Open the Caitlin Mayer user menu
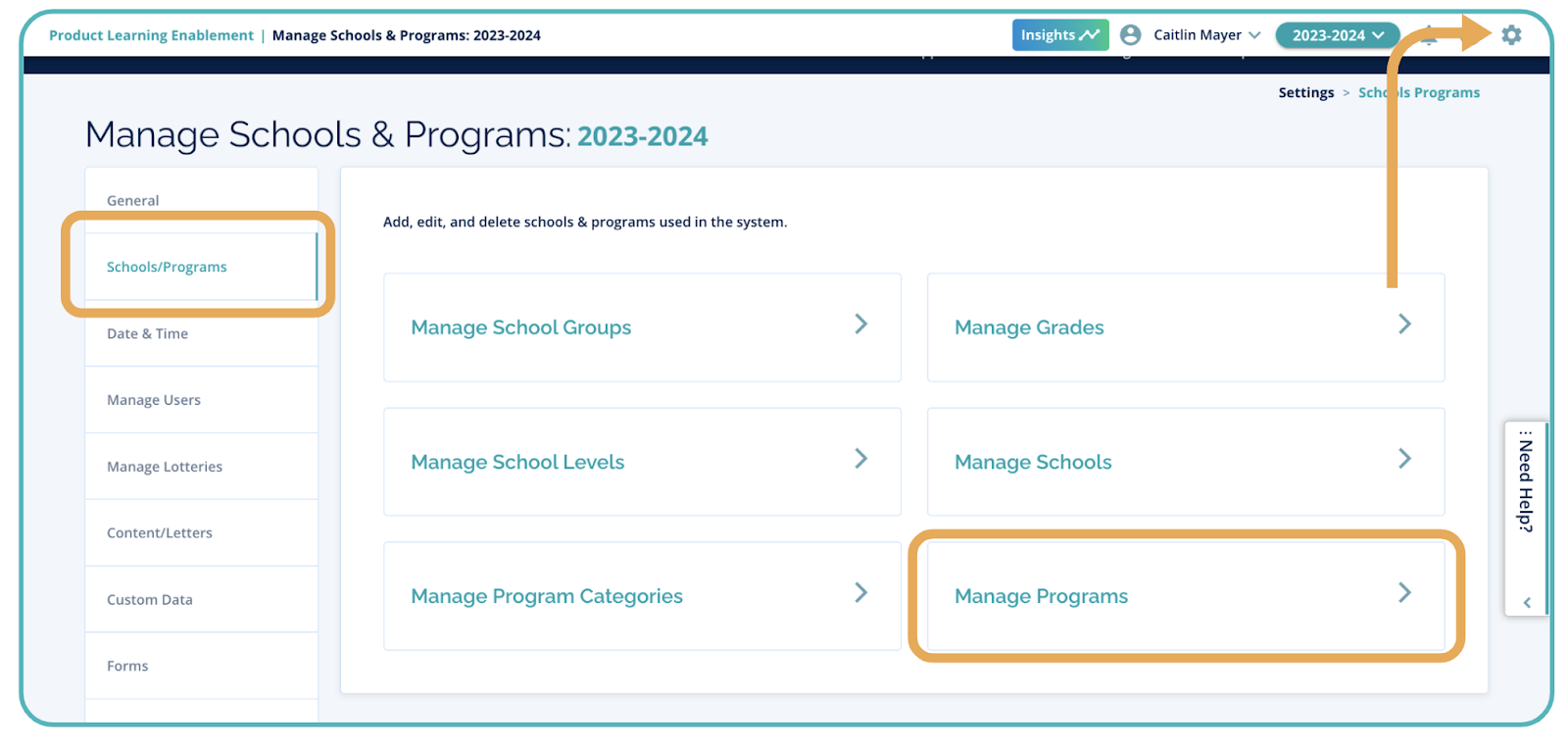The image size is (1568, 750). 1206,35
